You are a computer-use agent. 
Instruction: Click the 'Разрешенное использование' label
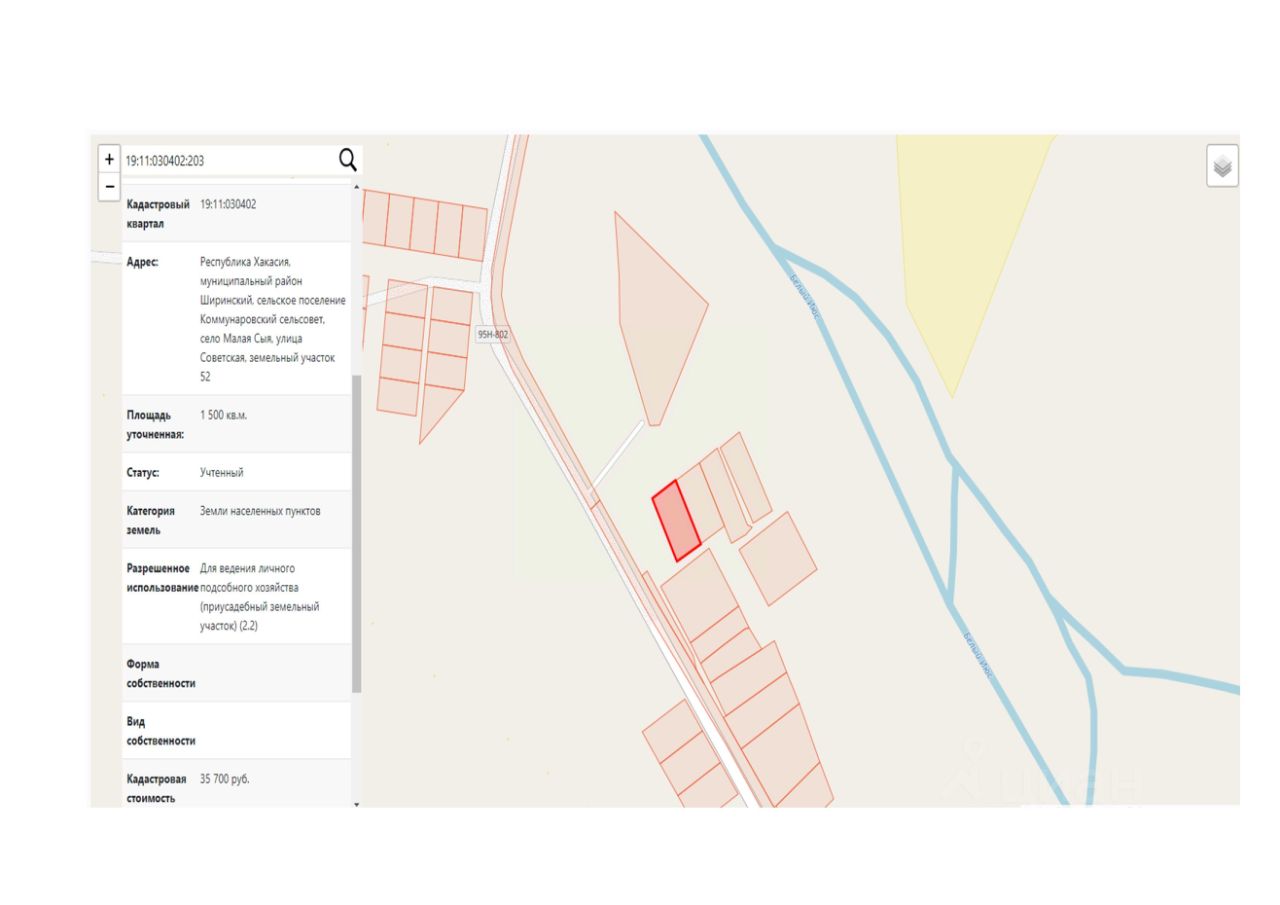pos(162,577)
